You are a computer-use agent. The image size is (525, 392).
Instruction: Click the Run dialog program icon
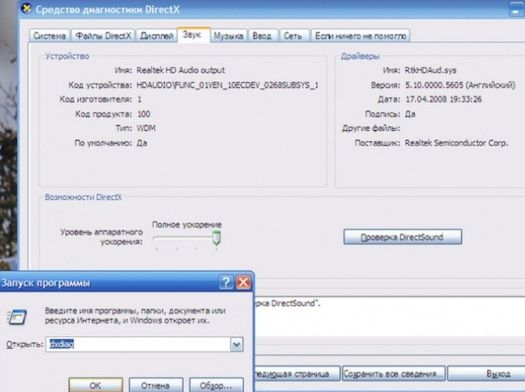pos(17,317)
